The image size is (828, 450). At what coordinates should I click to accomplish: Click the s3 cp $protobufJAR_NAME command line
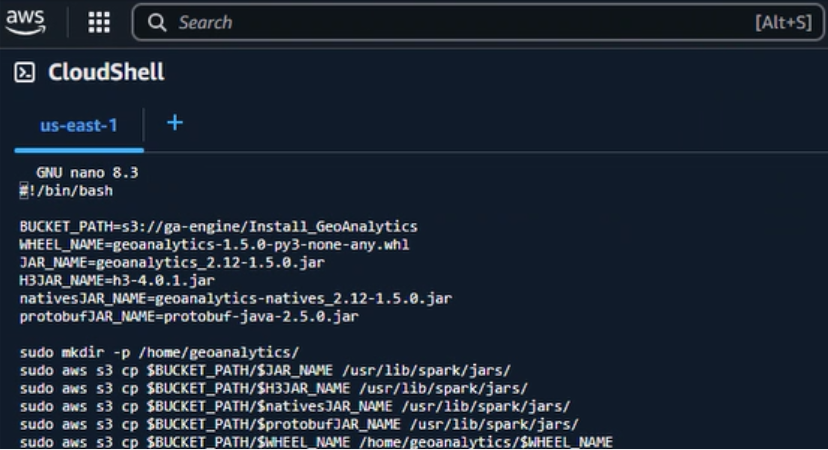click(299, 424)
